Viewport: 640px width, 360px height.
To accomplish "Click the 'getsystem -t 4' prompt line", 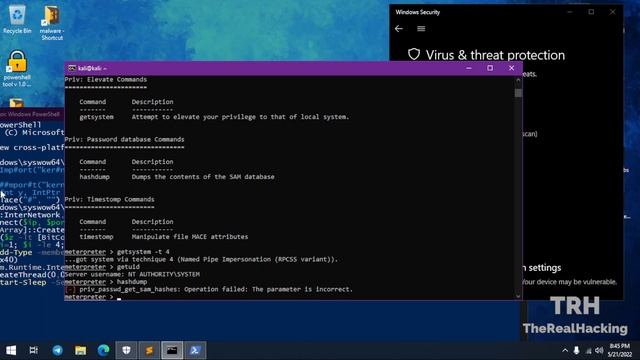I will pos(117,252).
